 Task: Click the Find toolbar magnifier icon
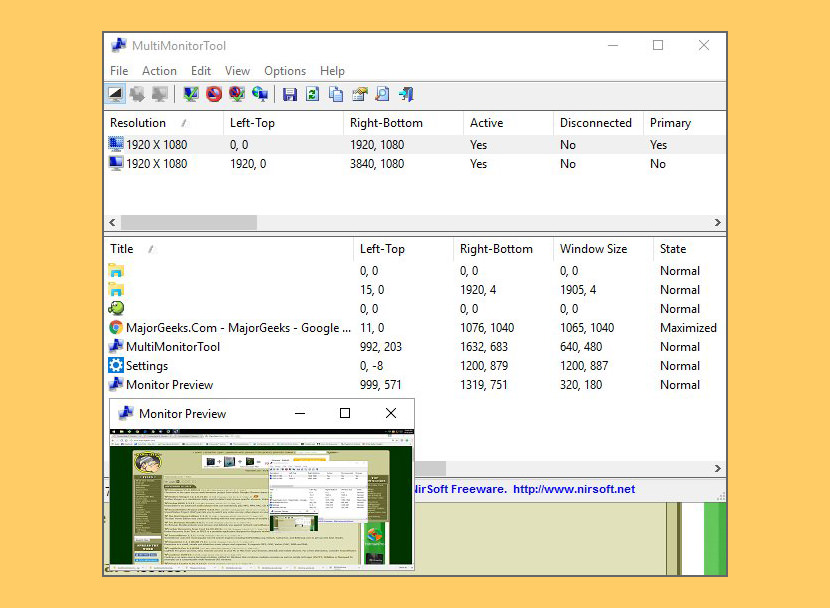pos(383,93)
